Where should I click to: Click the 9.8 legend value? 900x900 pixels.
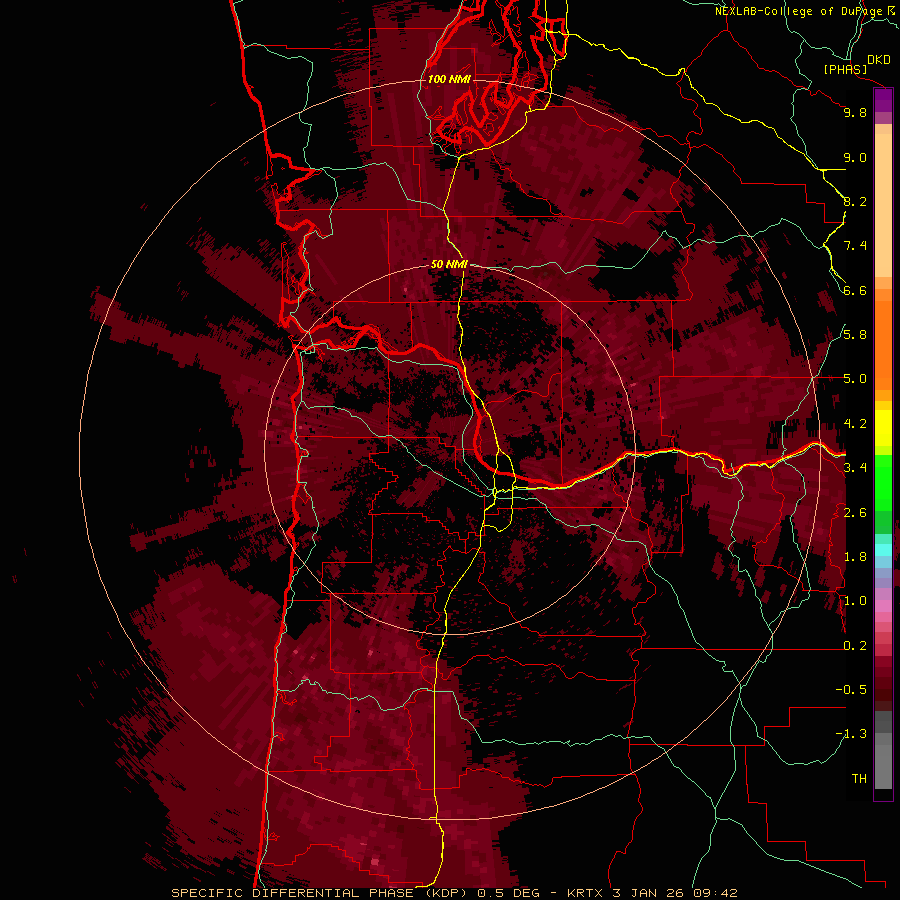tap(855, 112)
